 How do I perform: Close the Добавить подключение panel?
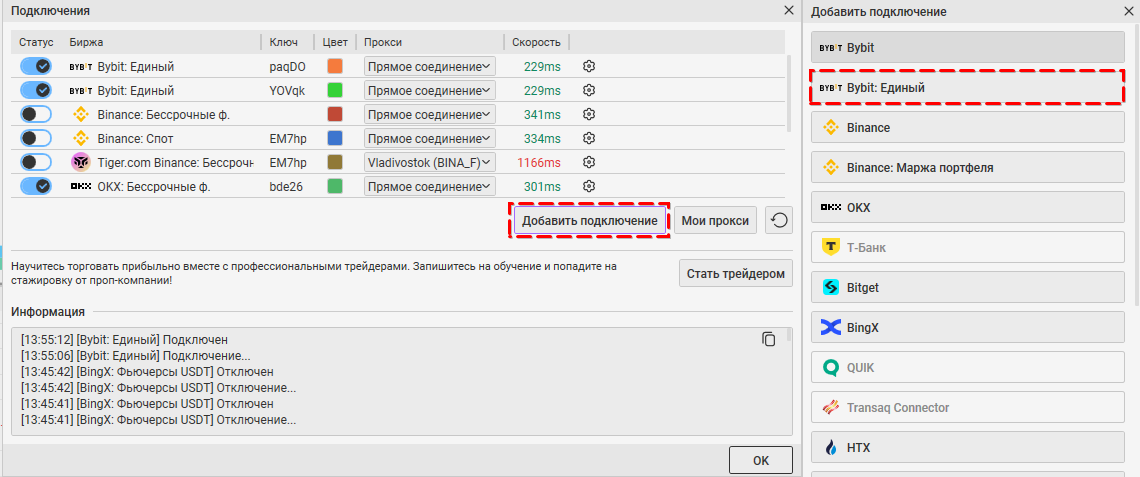[x=1129, y=11]
